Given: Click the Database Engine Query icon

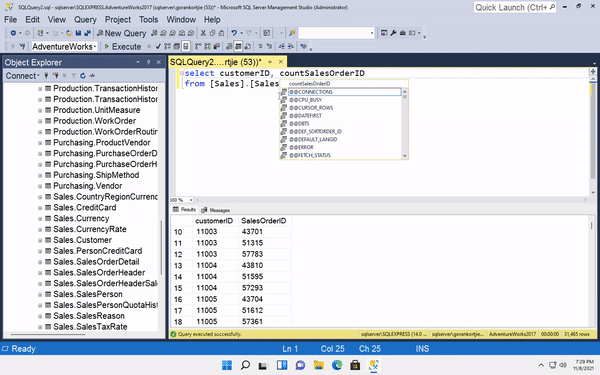Looking at the screenshot, I should coord(154,33).
